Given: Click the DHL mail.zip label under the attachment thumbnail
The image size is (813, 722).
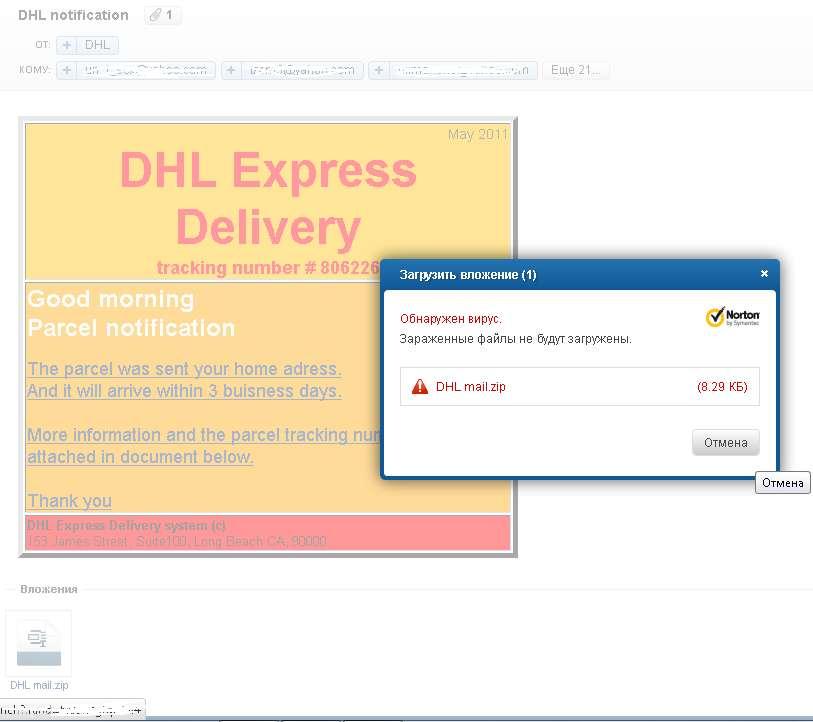Looking at the screenshot, I should (39, 685).
